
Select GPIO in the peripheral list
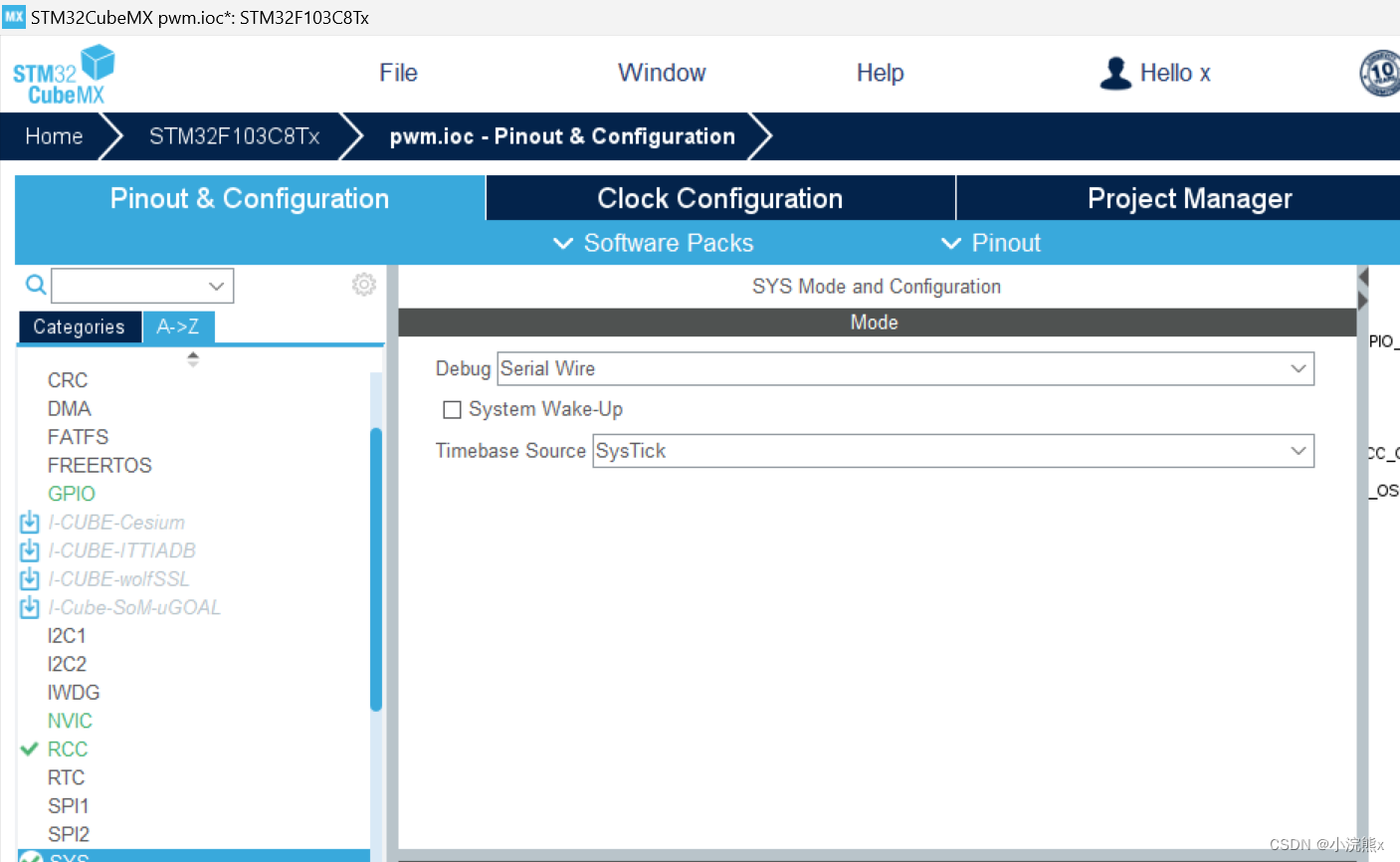click(x=72, y=494)
